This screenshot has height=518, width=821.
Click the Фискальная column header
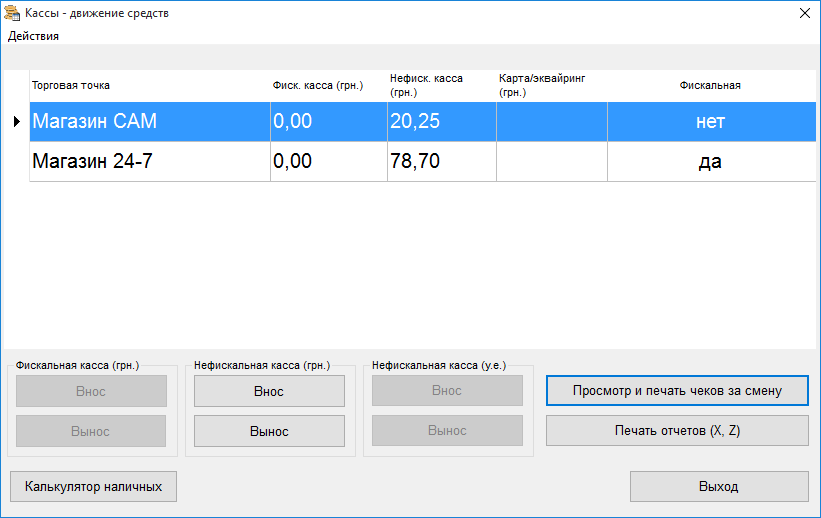[710, 86]
